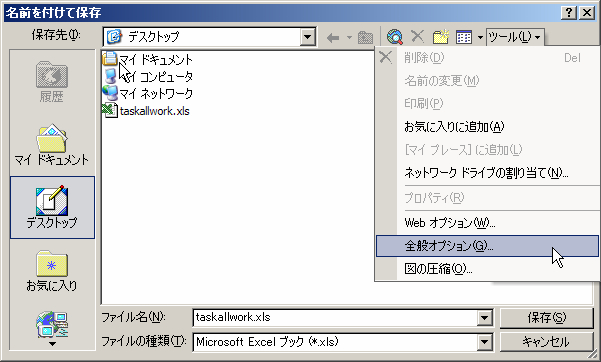Viewport: 601px width, 362px height.
Task: Show more places with bottom arrow
Action: pyautogui.click(x=52, y=344)
